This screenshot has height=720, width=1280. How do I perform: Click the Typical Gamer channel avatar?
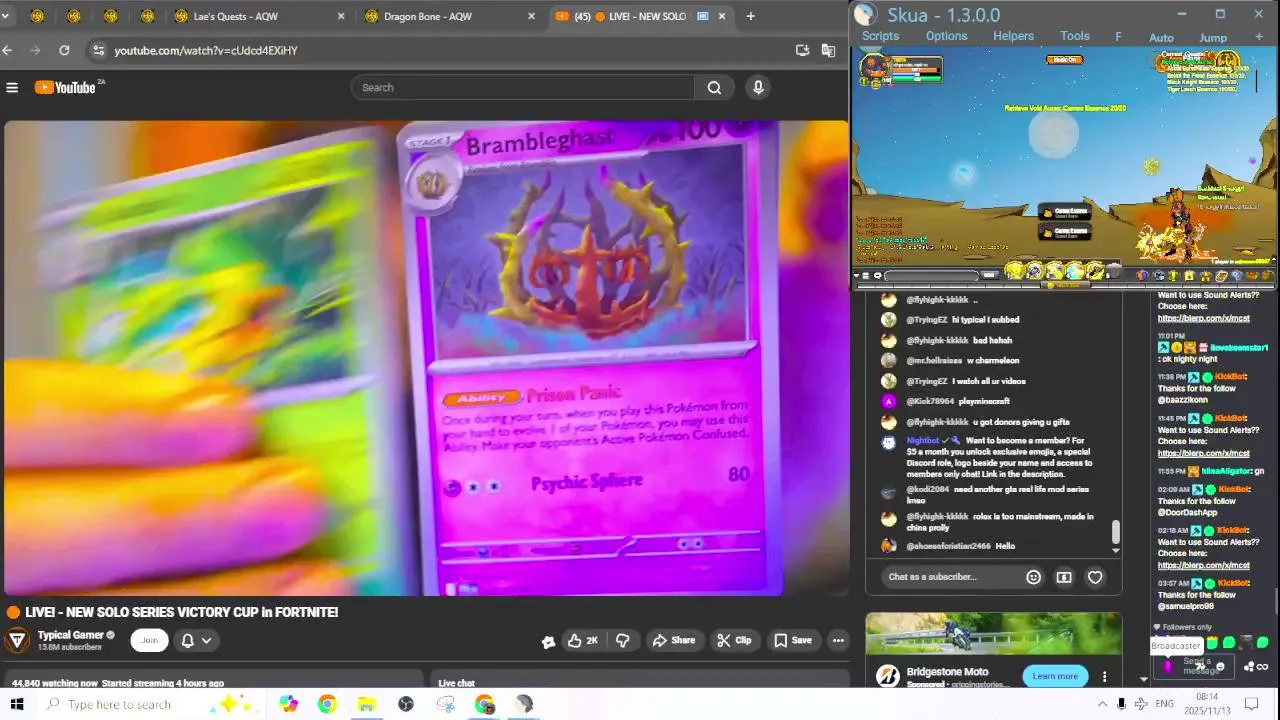(x=17, y=640)
